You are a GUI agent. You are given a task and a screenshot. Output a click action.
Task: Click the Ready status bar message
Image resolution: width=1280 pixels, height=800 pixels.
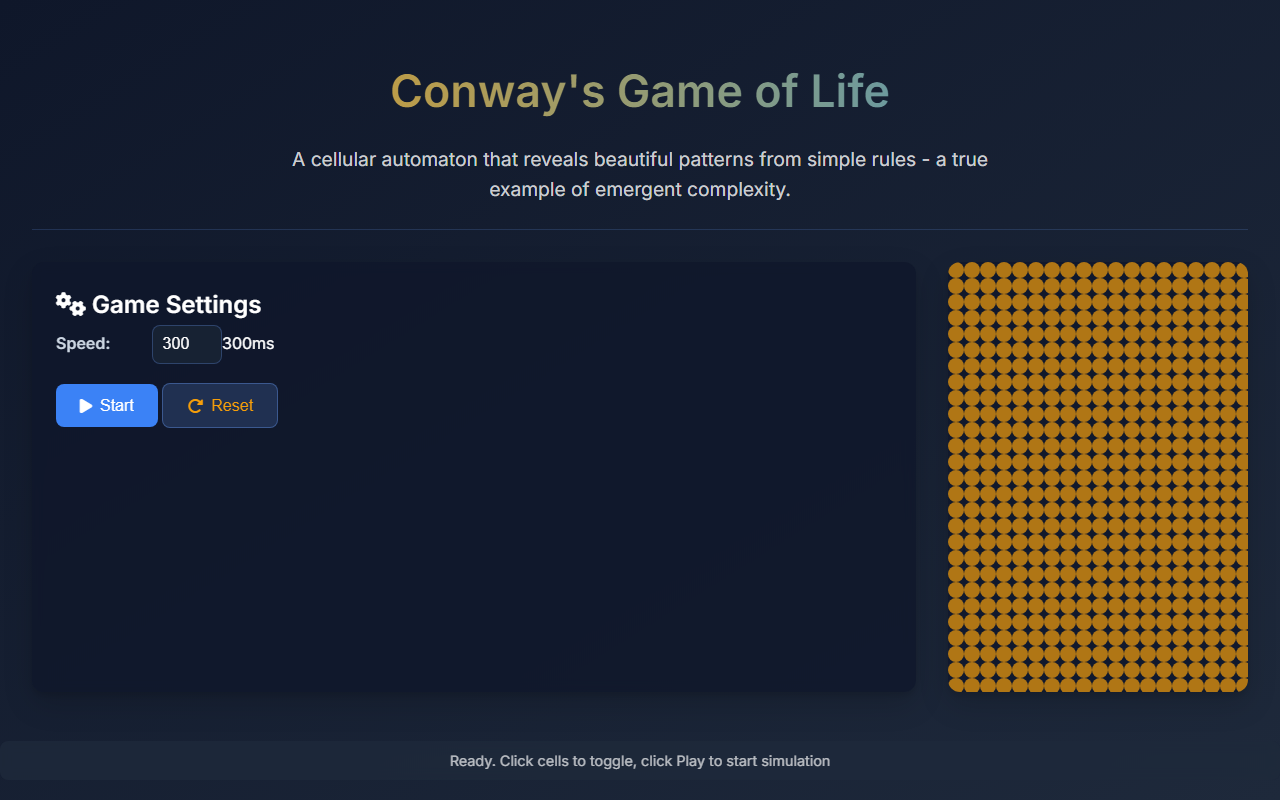point(640,761)
